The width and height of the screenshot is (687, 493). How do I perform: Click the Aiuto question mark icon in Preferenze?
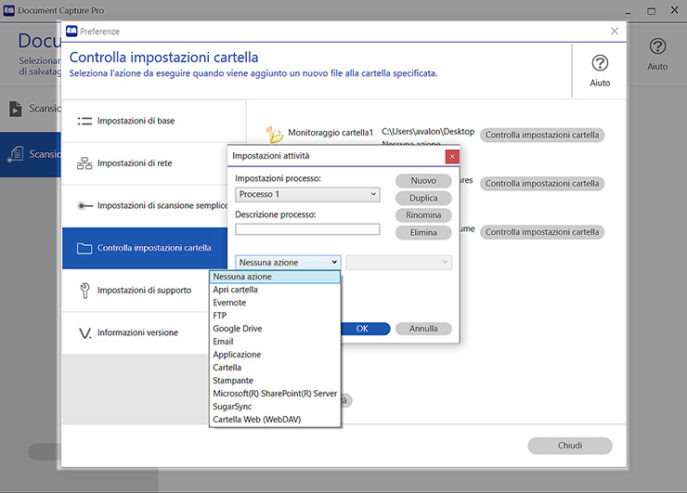tap(600, 63)
